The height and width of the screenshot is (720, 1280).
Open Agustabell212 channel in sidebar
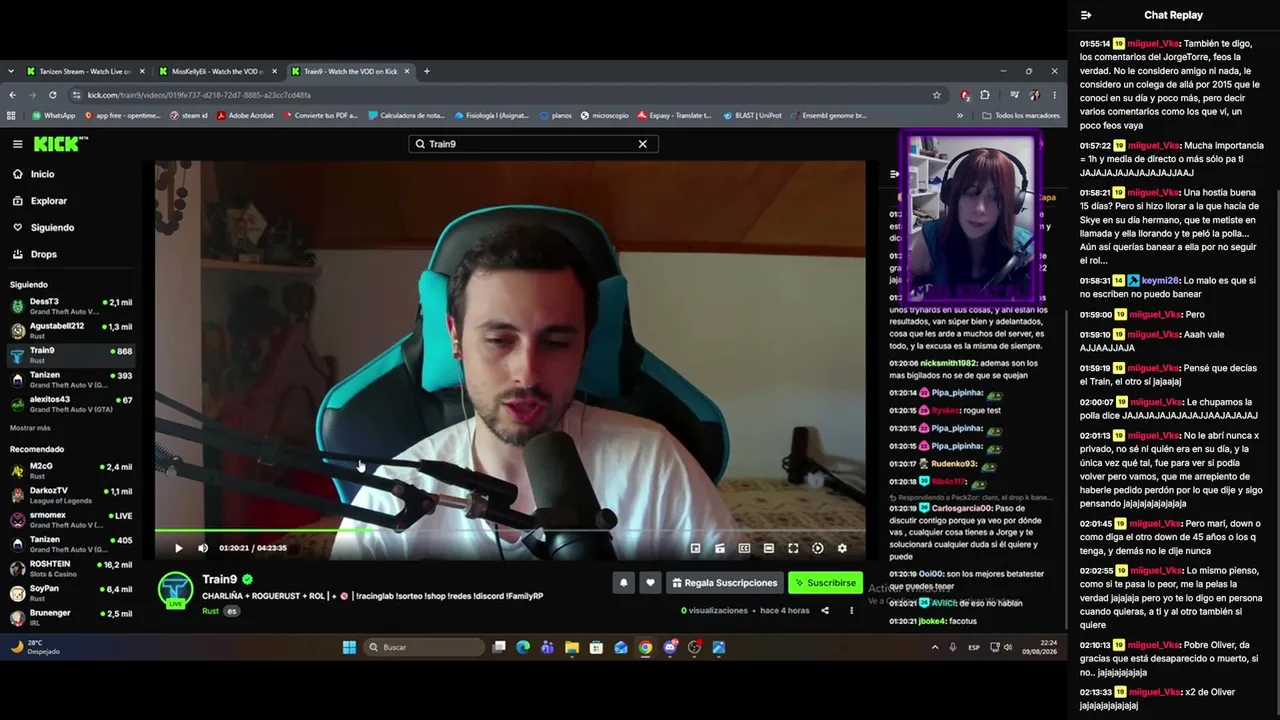70,331
